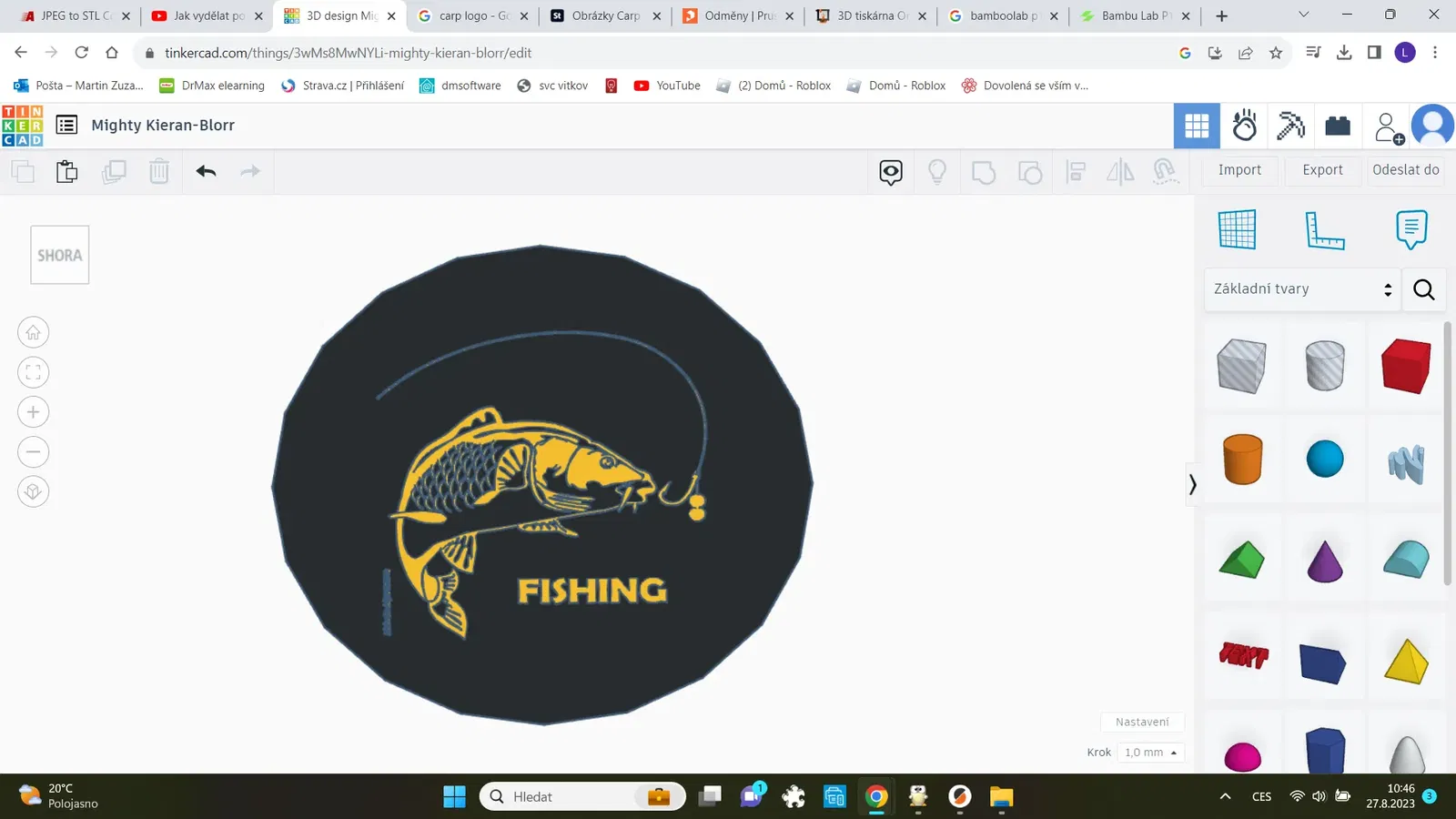
Task: Click the Tinkercad logo
Action: click(23, 126)
